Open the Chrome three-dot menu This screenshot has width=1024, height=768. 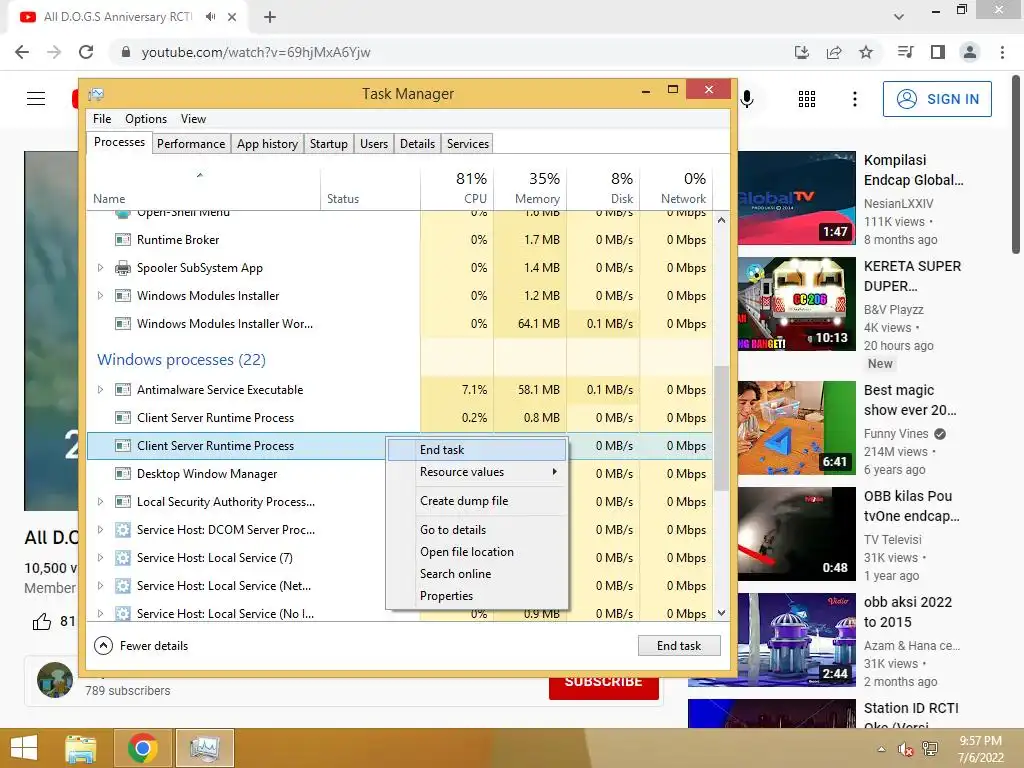pos(1002,52)
